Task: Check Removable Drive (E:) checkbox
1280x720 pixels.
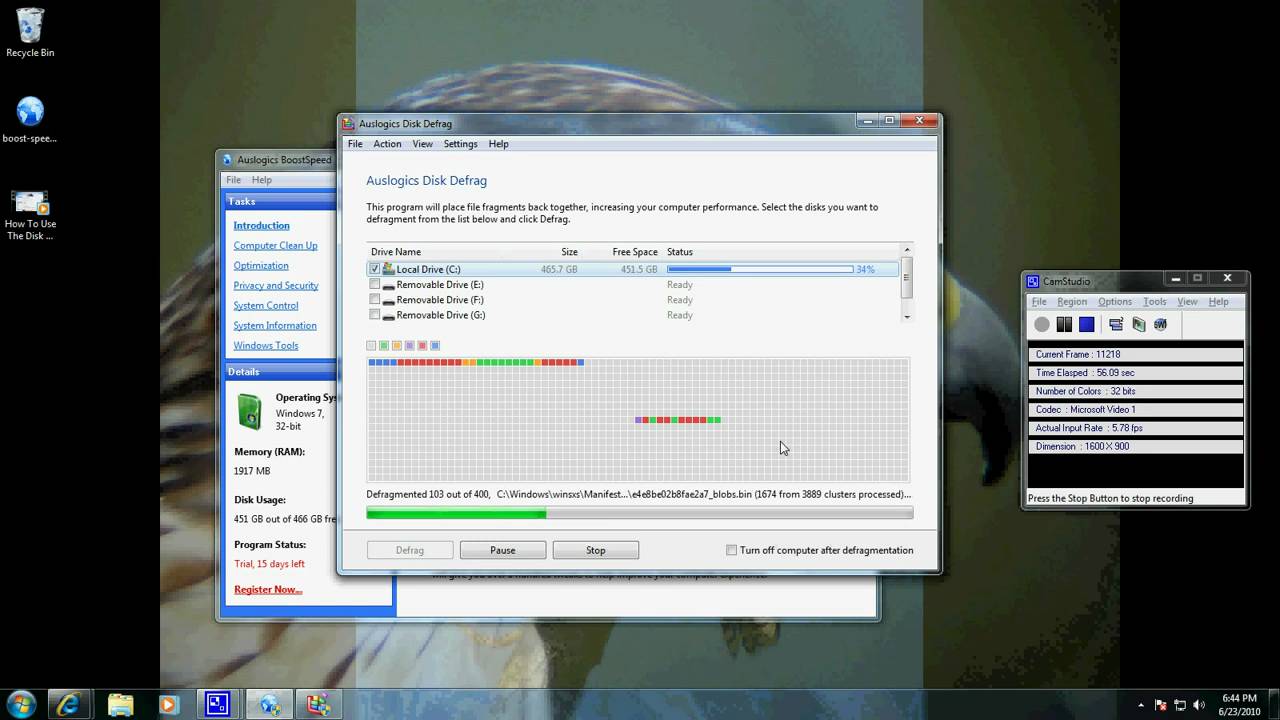Action: 375,285
